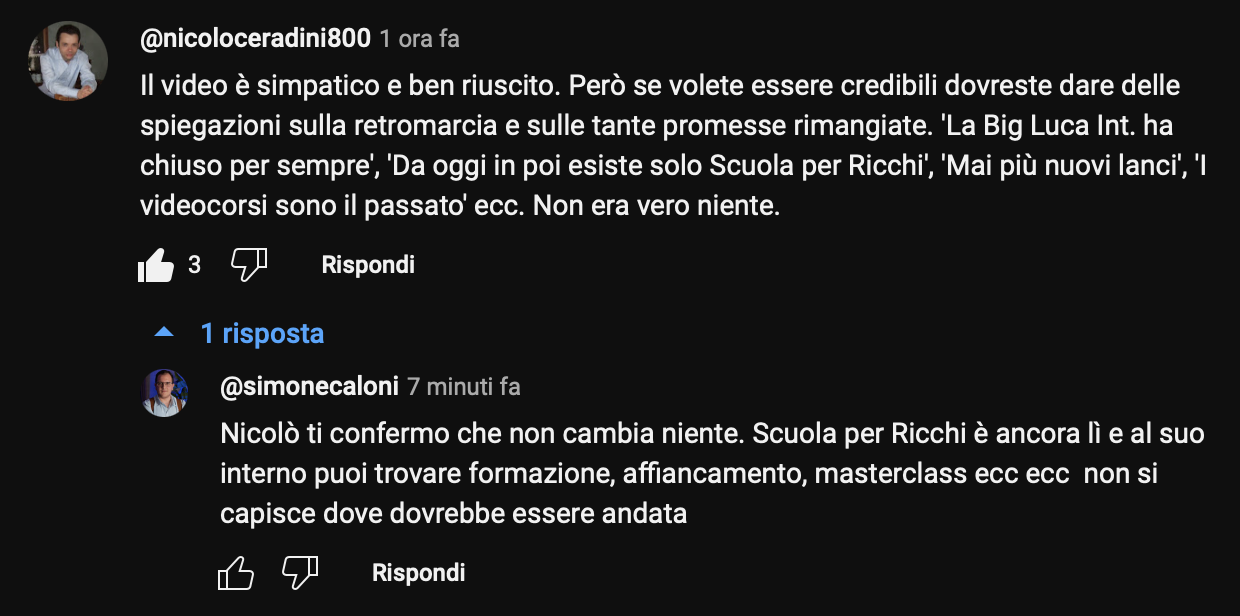Click the like count showing 3

[195, 265]
